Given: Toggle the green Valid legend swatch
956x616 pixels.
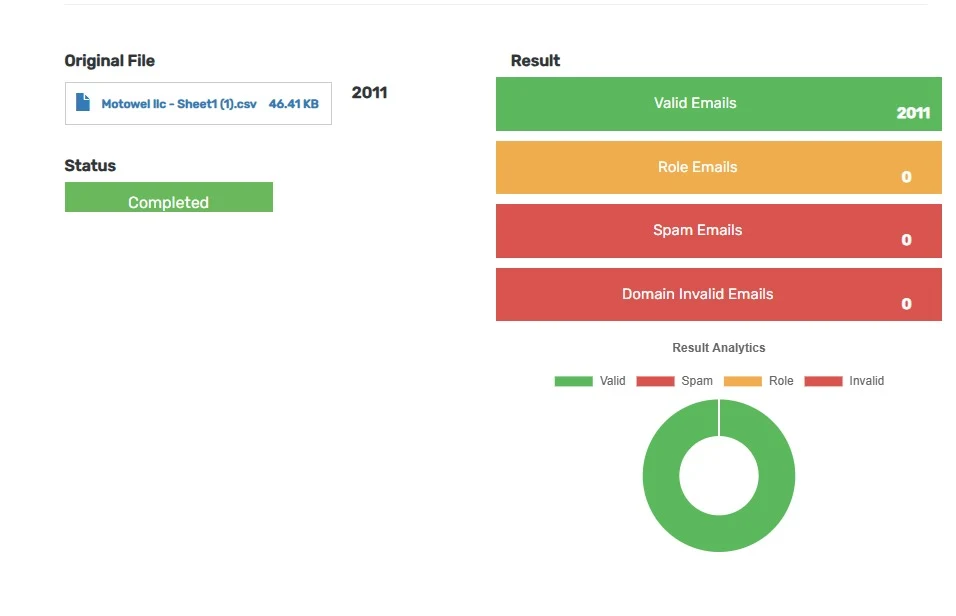Looking at the screenshot, I should click(x=573, y=381).
